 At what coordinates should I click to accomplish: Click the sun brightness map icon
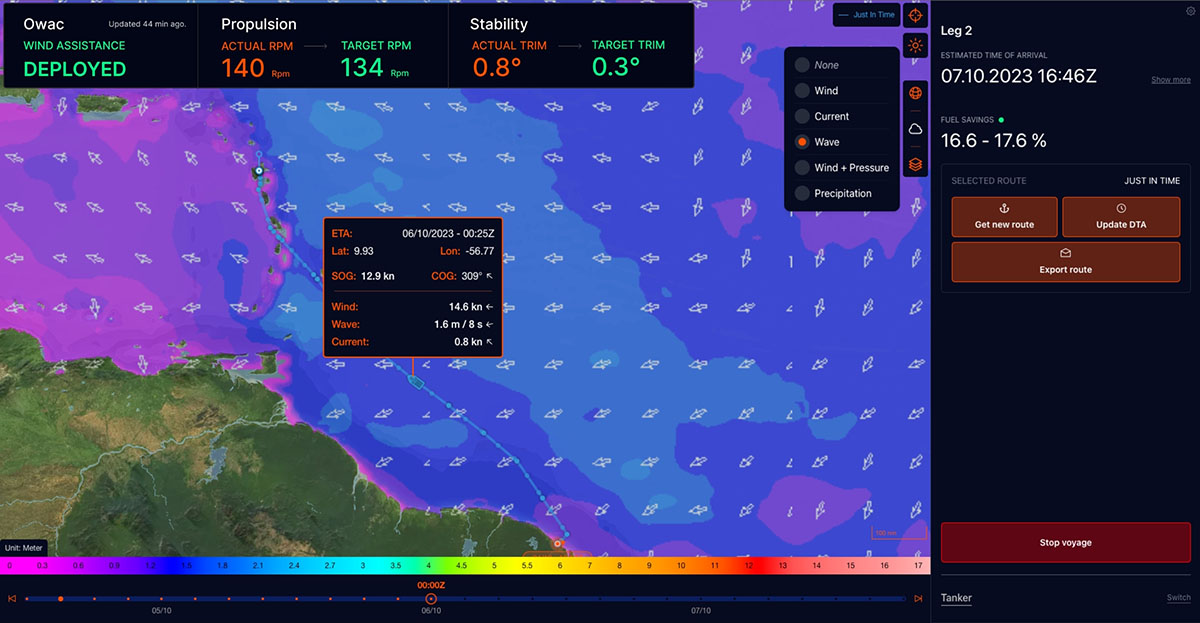point(915,45)
